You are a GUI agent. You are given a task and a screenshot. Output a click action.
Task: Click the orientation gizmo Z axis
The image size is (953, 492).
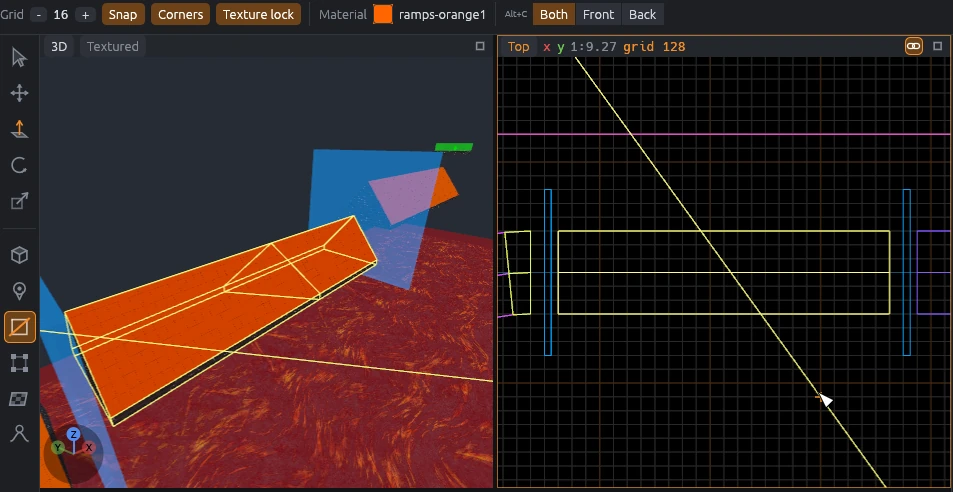(74, 434)
